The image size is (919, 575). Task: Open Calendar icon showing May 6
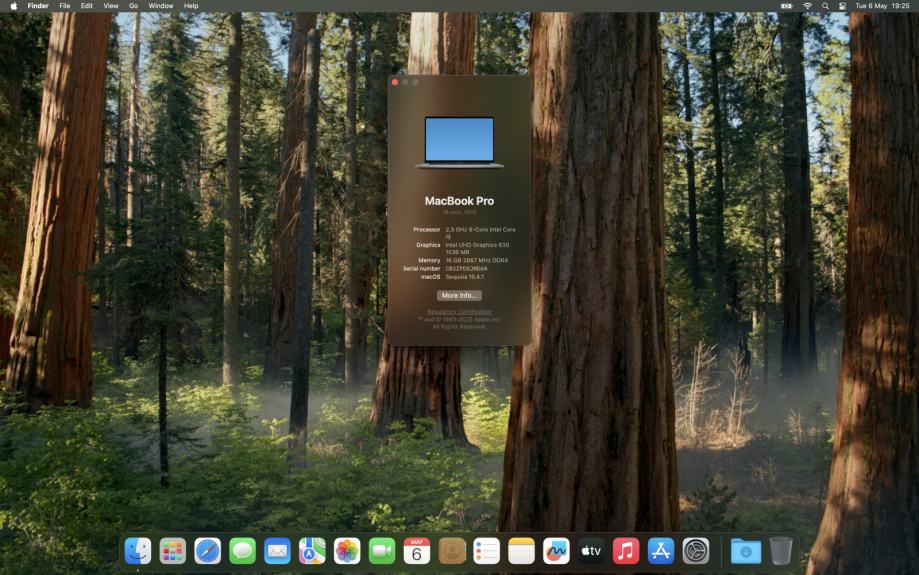[x=417, y=551]
